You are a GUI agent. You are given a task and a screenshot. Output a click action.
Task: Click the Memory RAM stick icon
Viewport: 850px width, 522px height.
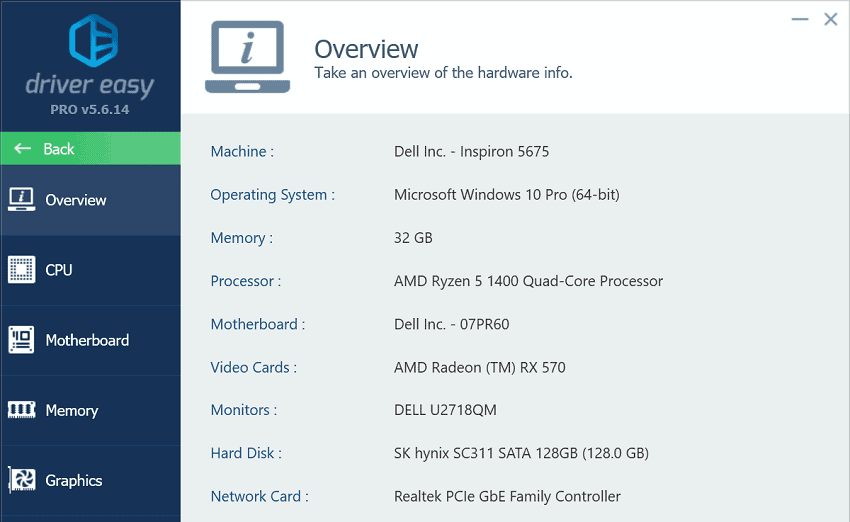22,410
